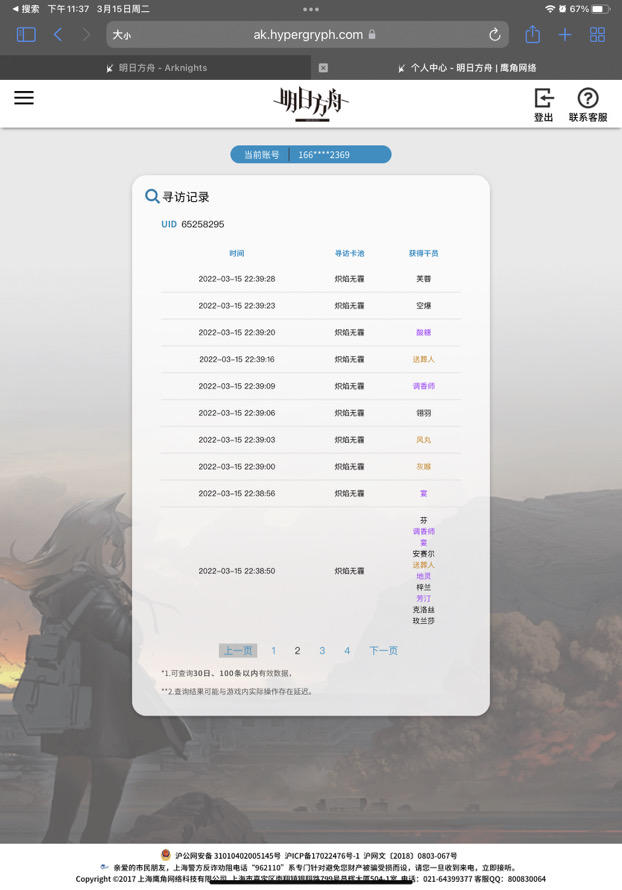This screenshot has height=890, width=622.
Task: Tap the battery 67% indicator
Action: (x=589, y=9)
